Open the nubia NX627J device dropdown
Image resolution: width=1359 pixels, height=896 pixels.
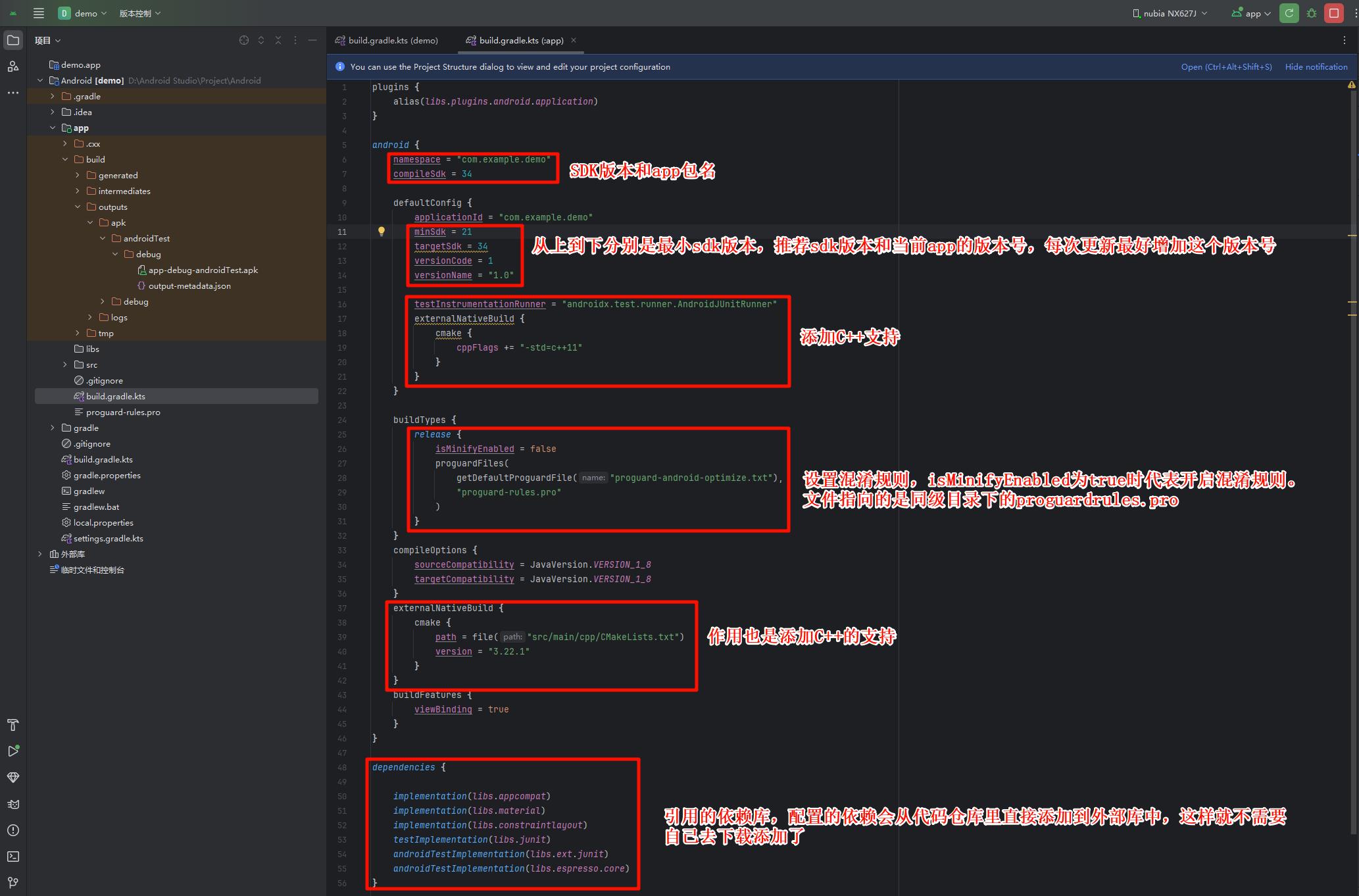(x=1170, y=13)
